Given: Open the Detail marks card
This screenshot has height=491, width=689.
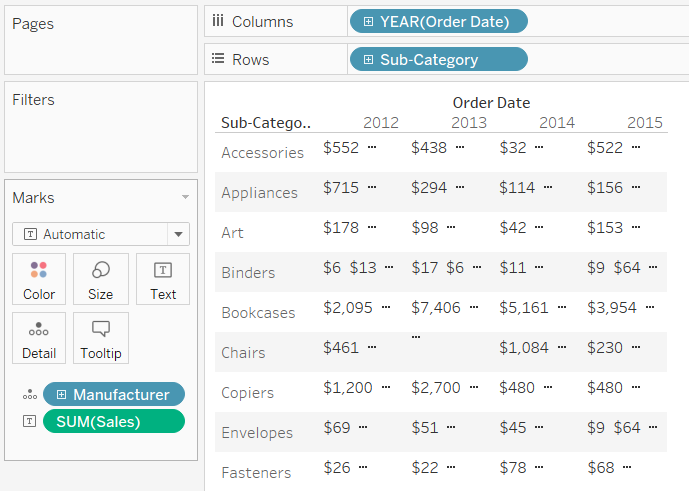Looking at the screenshot, I should point(39,337).
